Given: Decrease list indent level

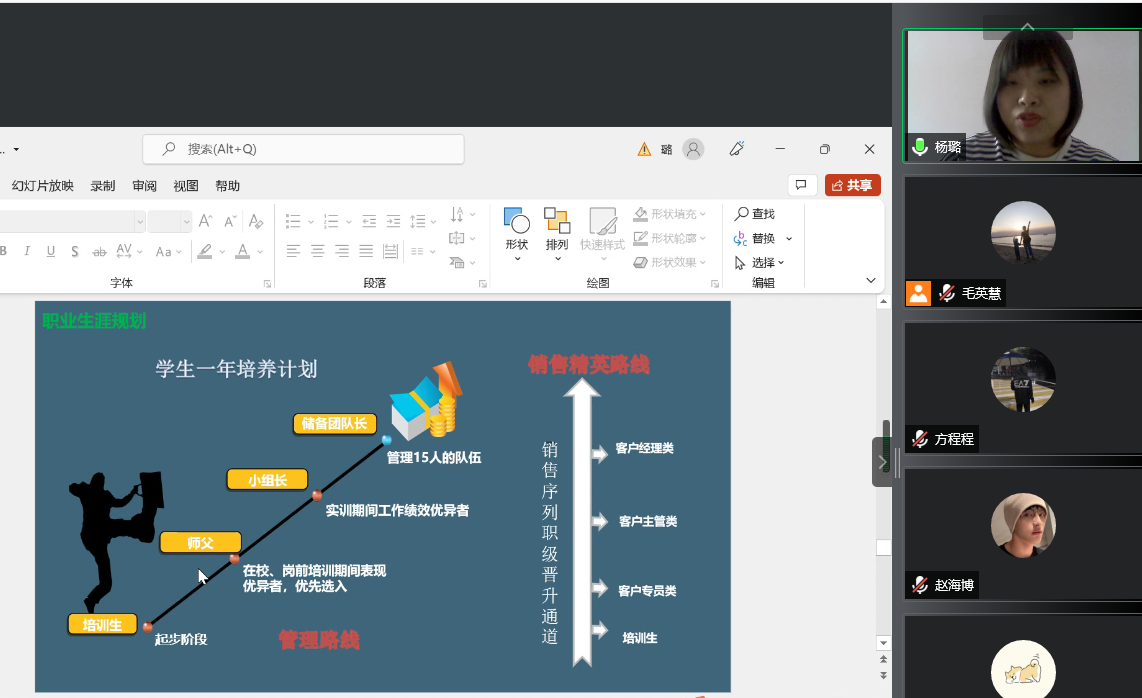Looking at the screenshot, I should coord(369,221).
